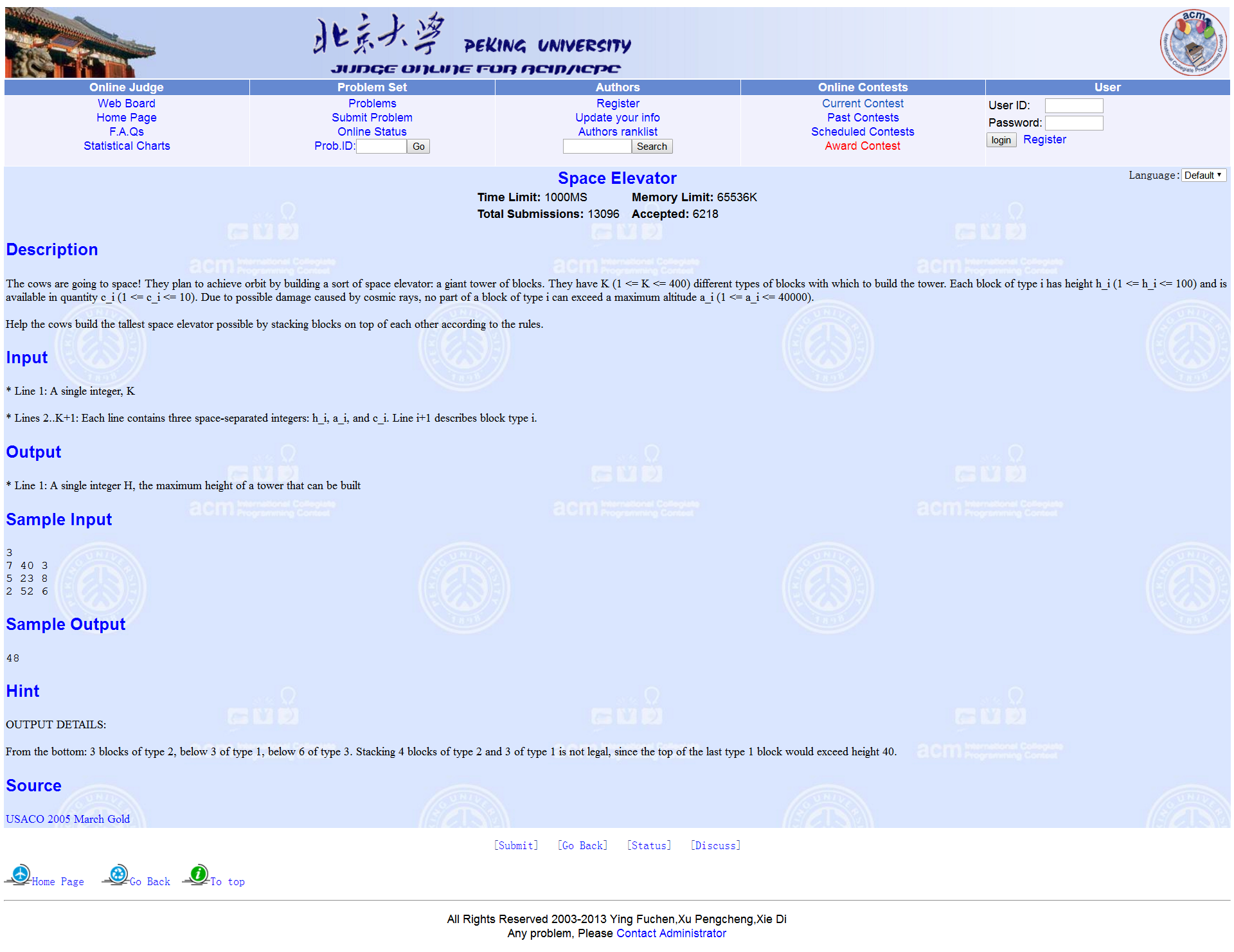Image resolution: width=1234 pixels, height=952 pixels.
Task: Browse Past Contests
Action: click(863, 118)
